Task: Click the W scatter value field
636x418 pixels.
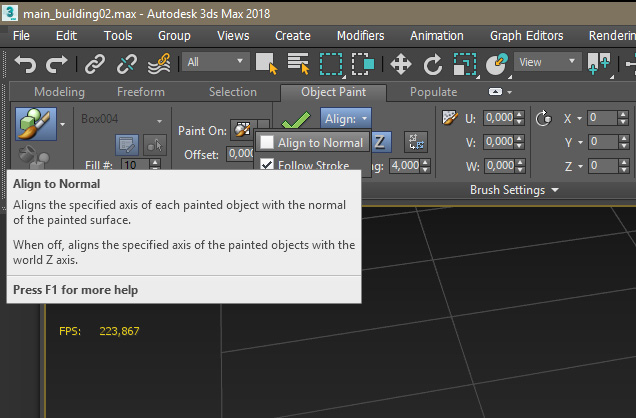Action: [499, 166]
